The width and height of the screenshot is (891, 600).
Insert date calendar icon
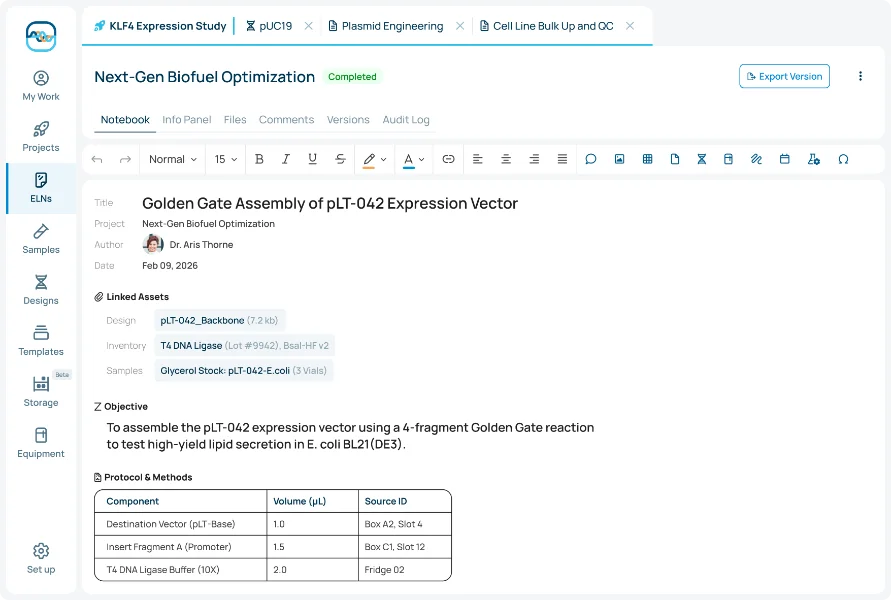(785, 159)
